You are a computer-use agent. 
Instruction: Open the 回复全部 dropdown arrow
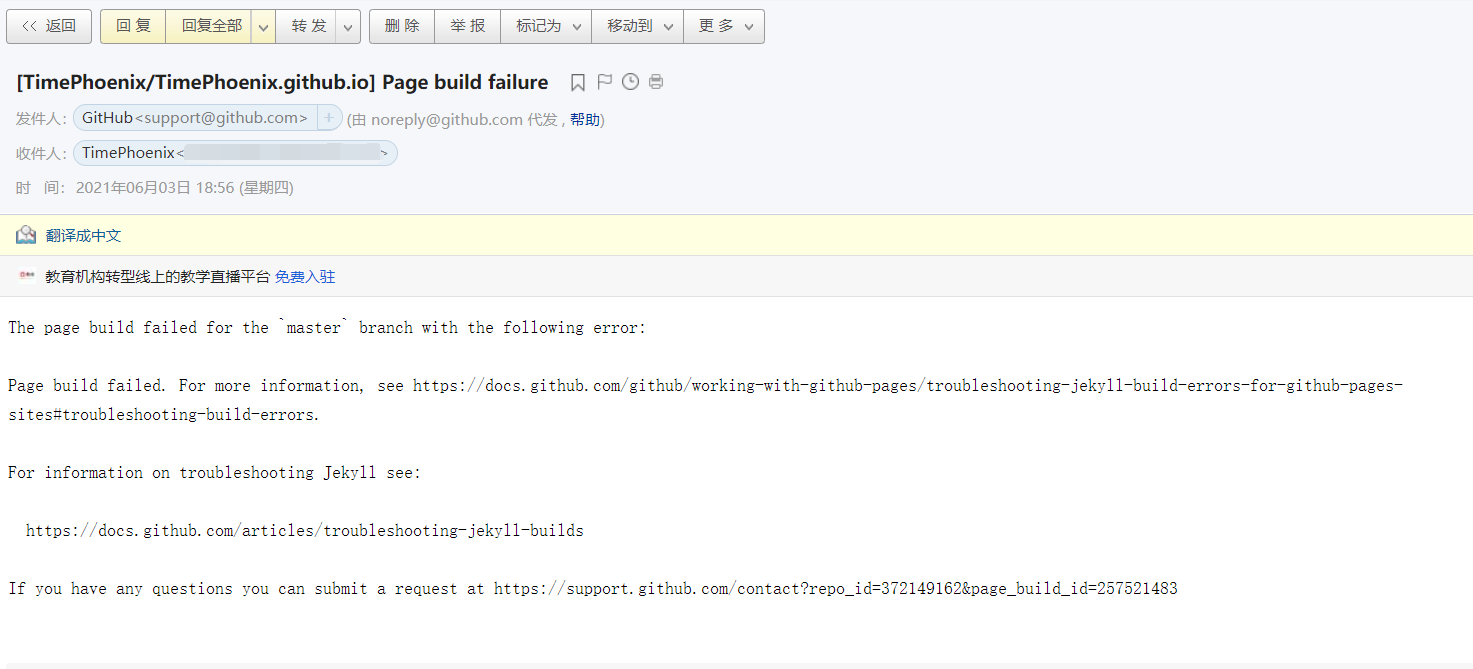click(263, 26)
